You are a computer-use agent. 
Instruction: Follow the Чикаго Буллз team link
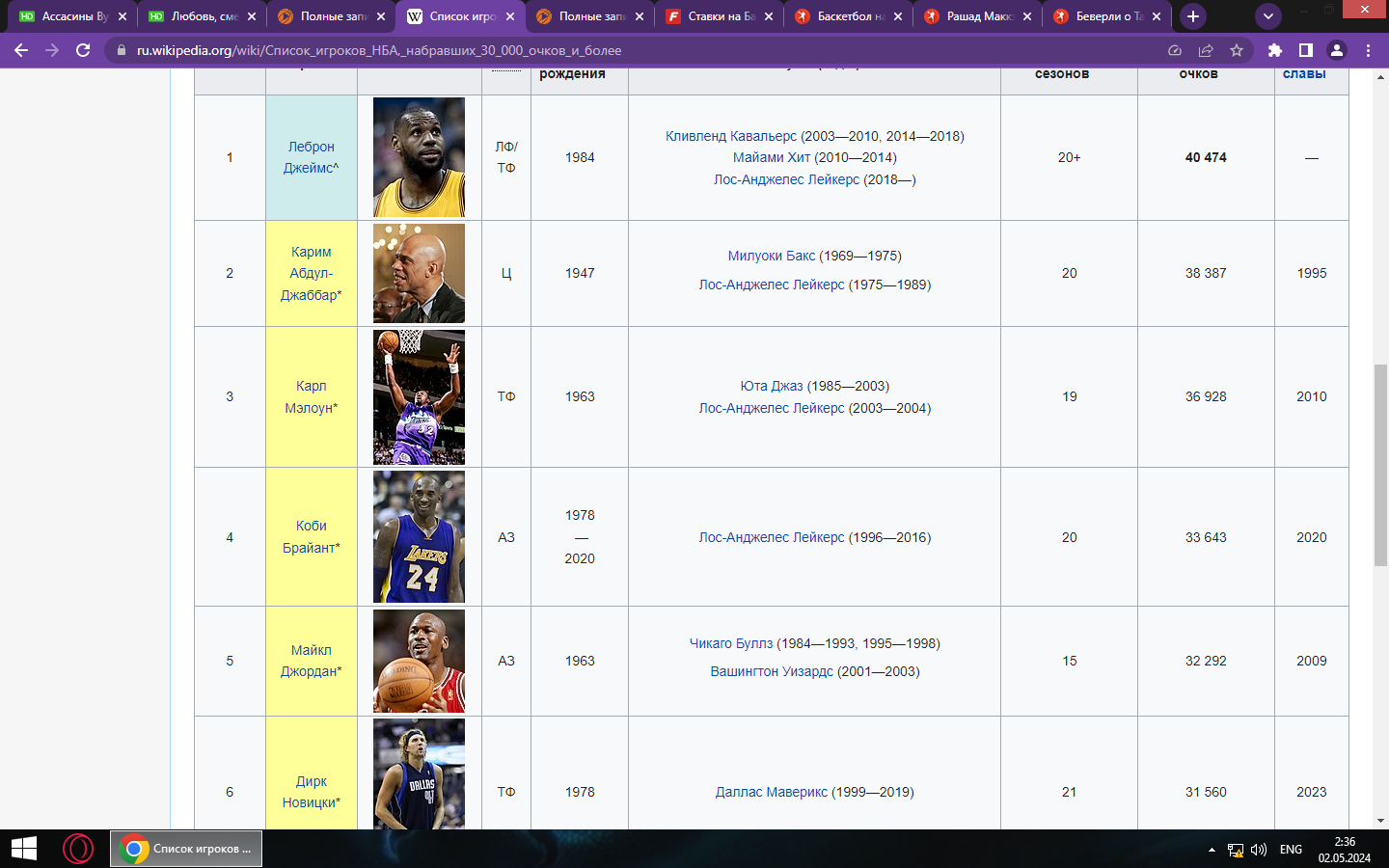click(x=730, y=643)
